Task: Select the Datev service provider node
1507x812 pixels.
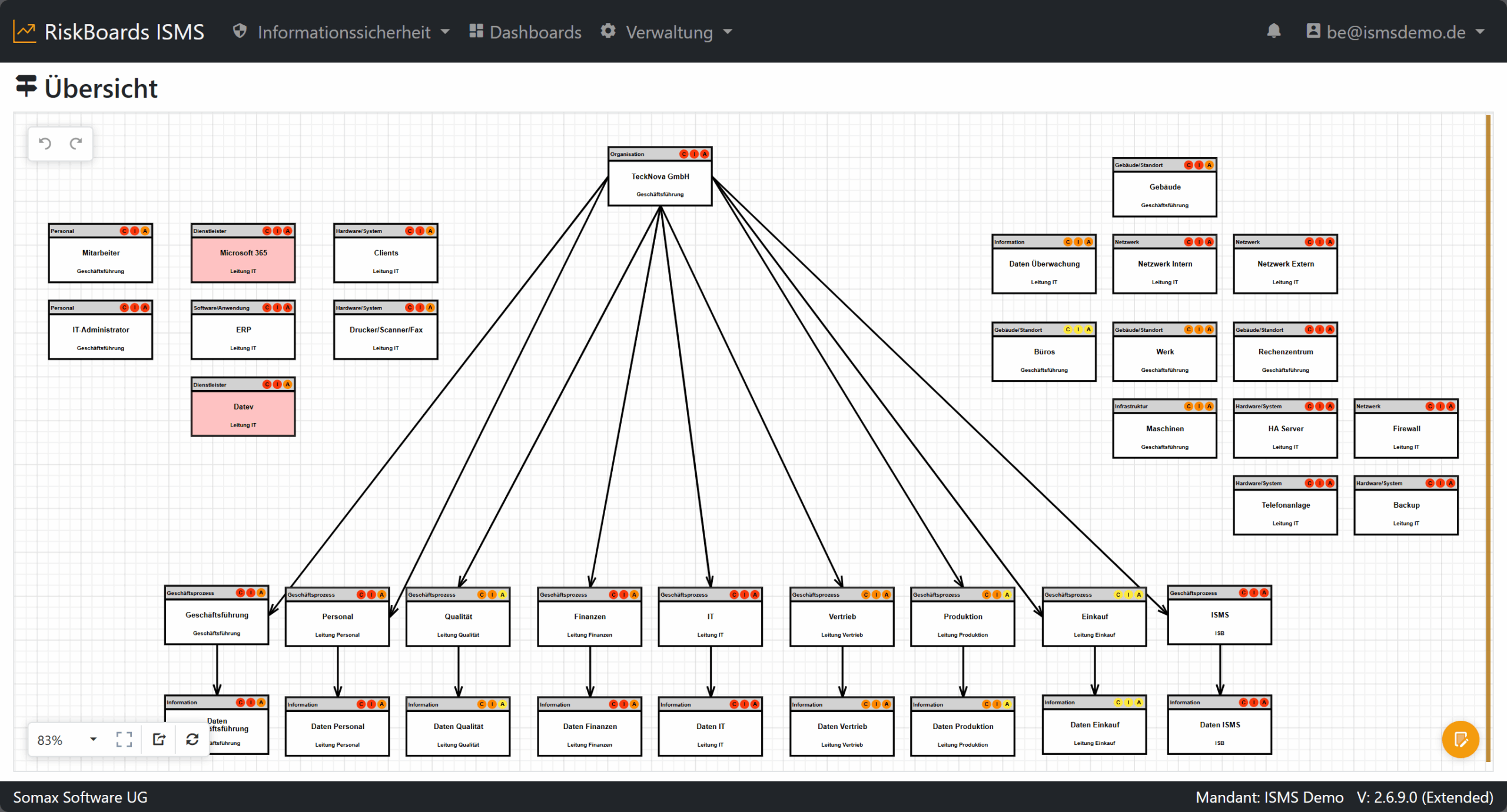Action: 243,407
